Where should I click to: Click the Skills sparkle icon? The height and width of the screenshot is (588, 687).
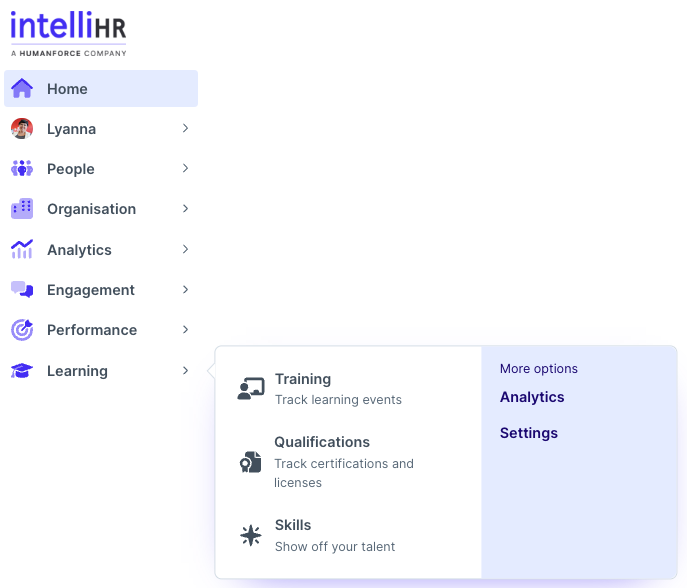251,535
